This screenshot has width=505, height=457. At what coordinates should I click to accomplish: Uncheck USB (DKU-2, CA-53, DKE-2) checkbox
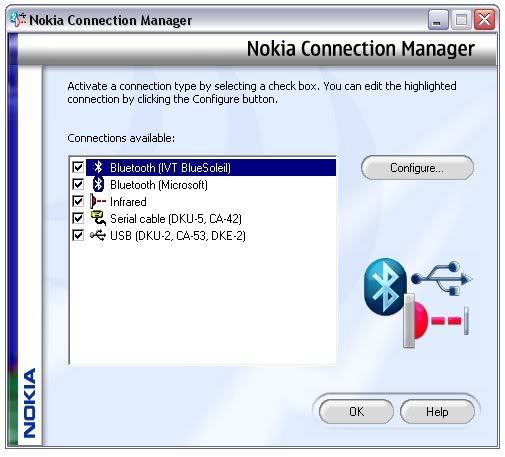tap(78, 235)
